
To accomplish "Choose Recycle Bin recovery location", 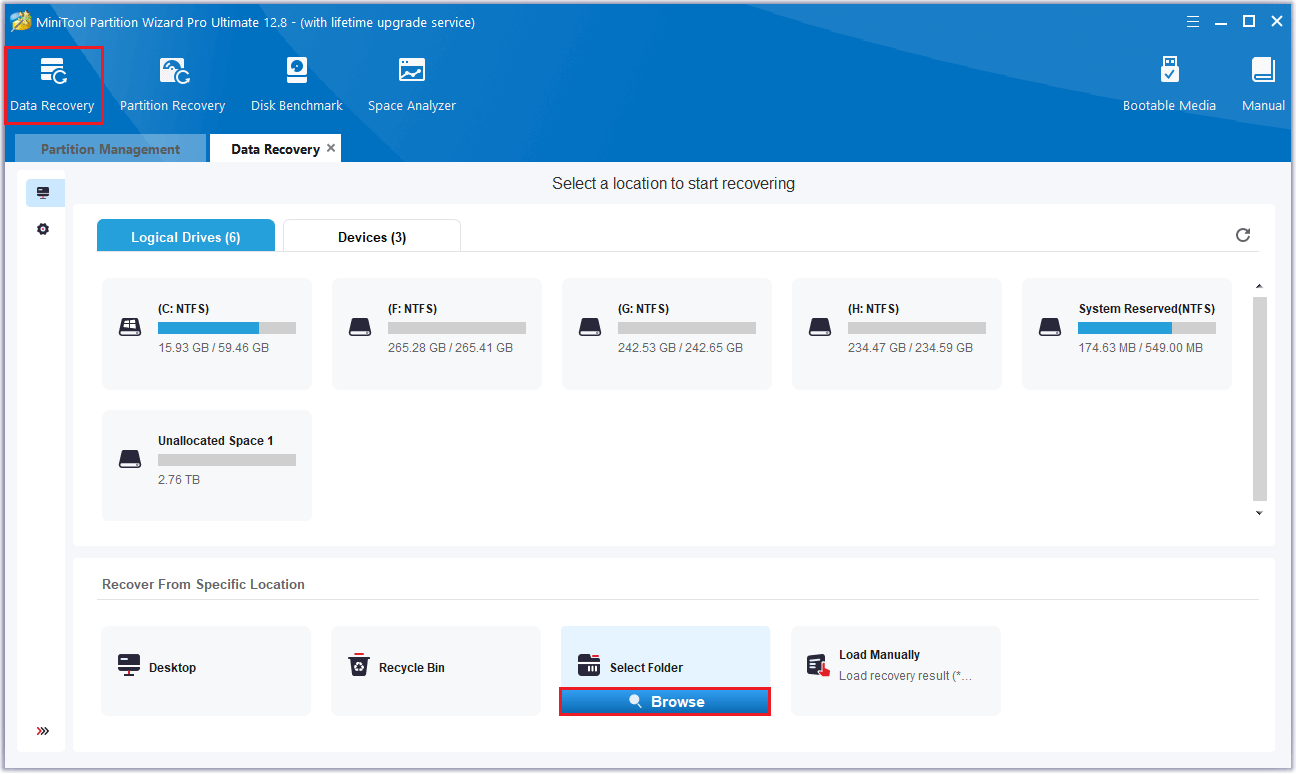I will 435,668.
